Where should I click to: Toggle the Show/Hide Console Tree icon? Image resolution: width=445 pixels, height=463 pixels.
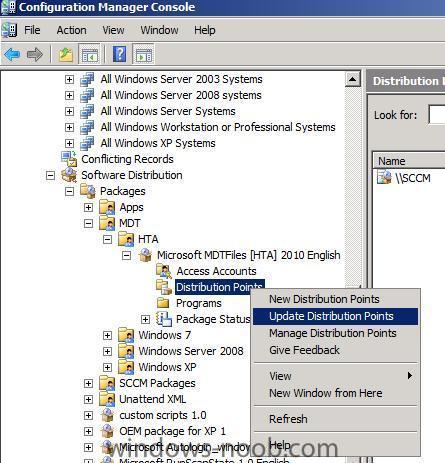90,54
